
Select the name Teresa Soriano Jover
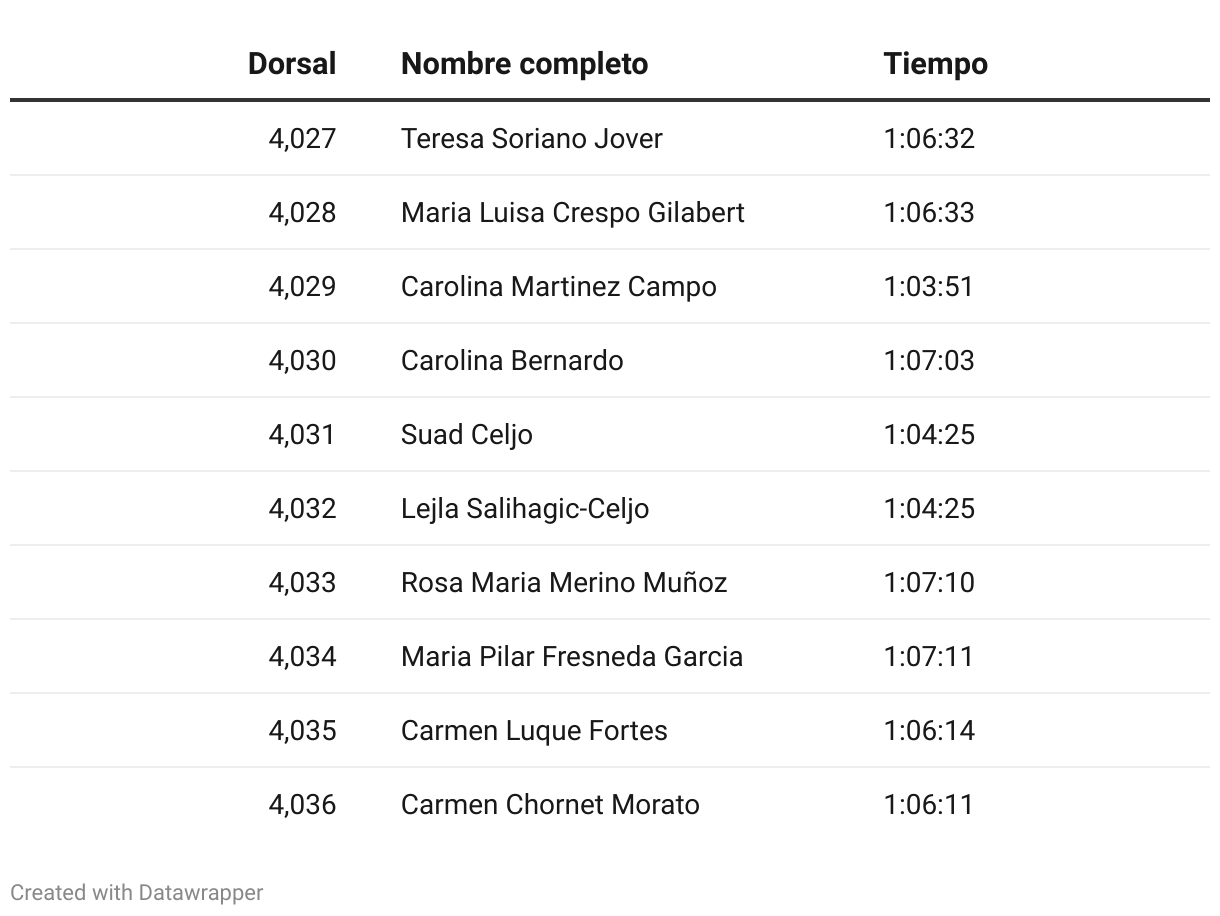tap(531, 138)
